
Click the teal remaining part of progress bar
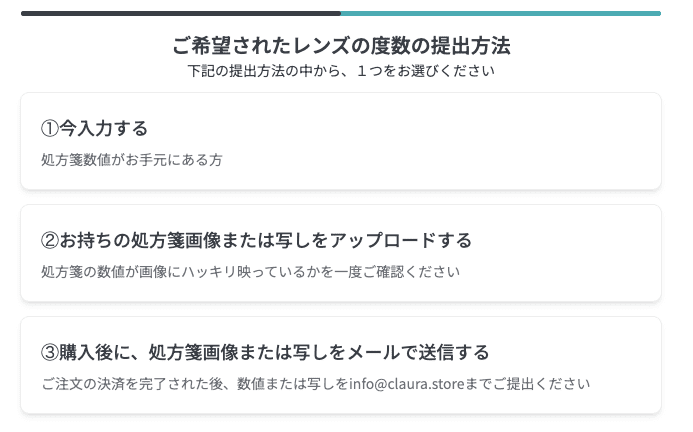[500, 13]
